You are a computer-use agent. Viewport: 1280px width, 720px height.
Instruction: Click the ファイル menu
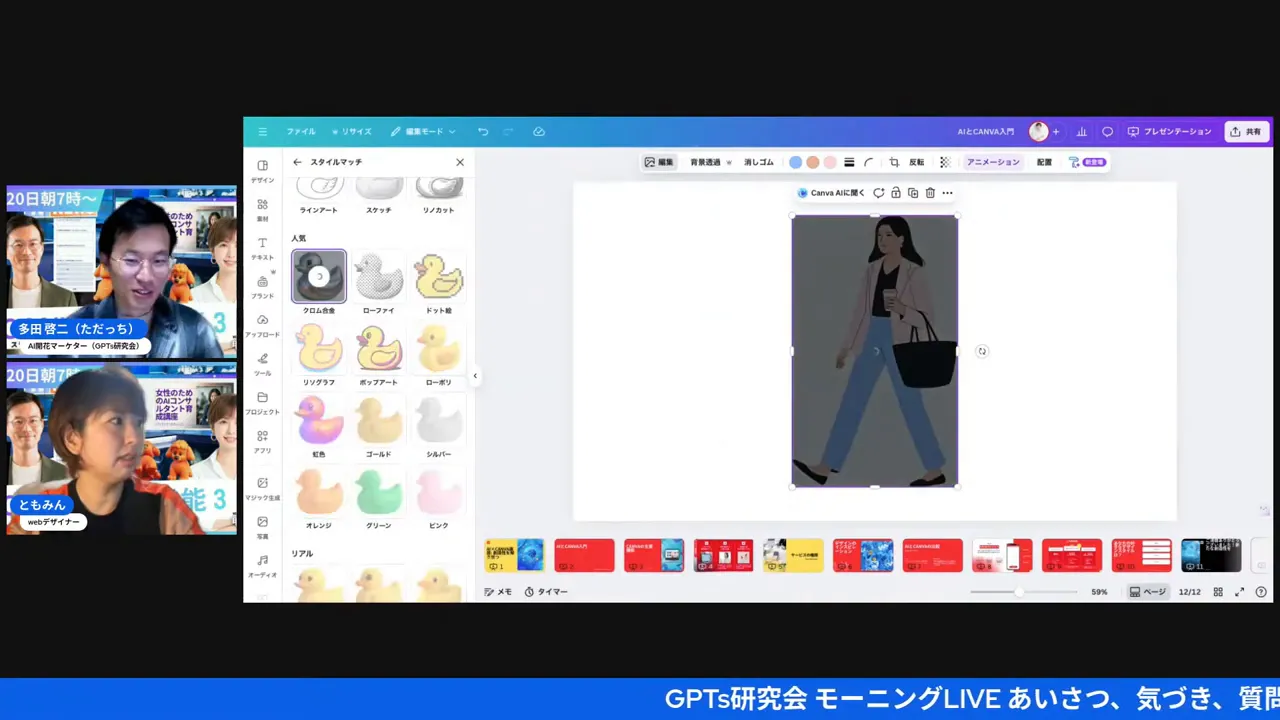[300, 131]
